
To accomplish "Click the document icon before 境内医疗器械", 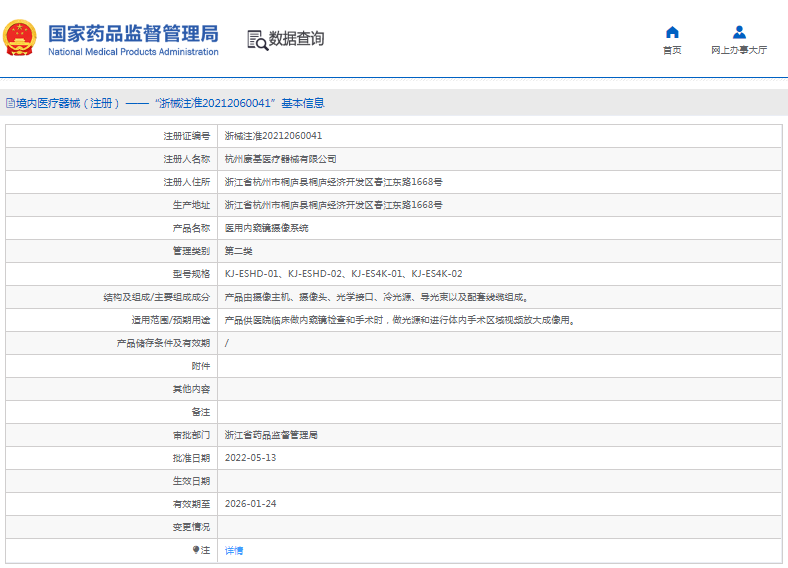I will (10, 103).
